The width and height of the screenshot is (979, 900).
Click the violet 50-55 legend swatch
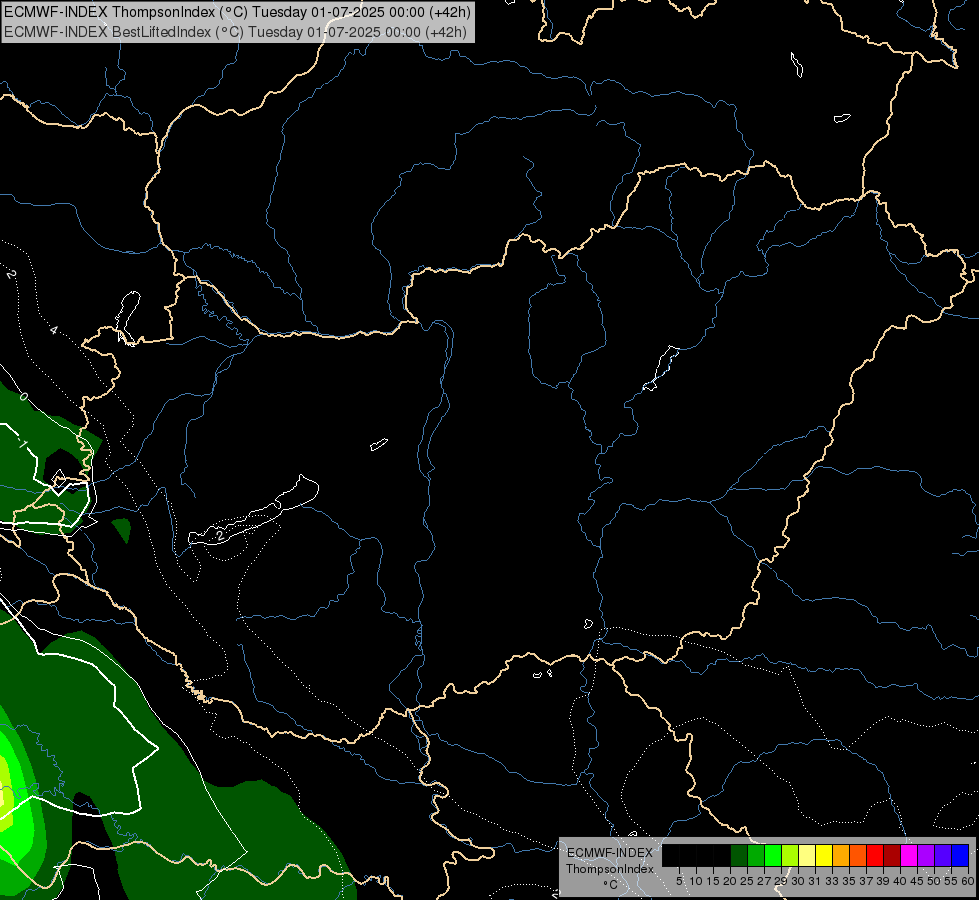[943, 855]
